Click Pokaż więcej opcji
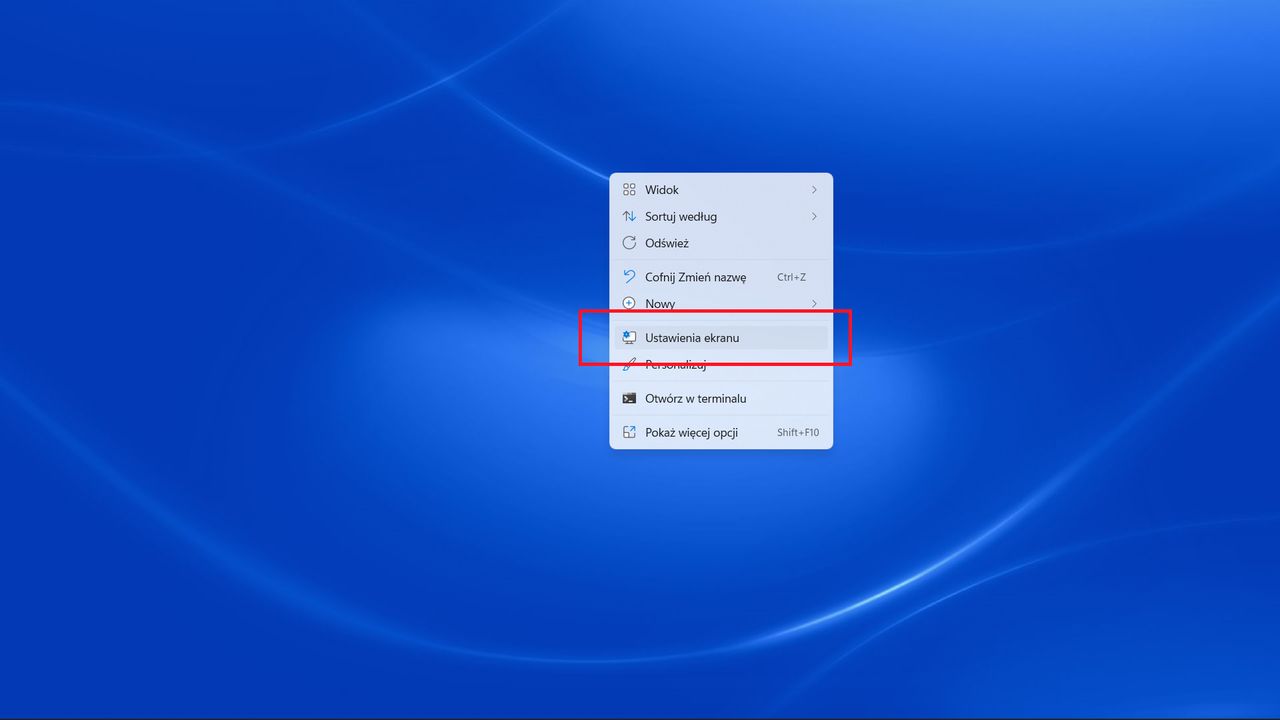This screenshot has height=720, width=1280. 692,432
